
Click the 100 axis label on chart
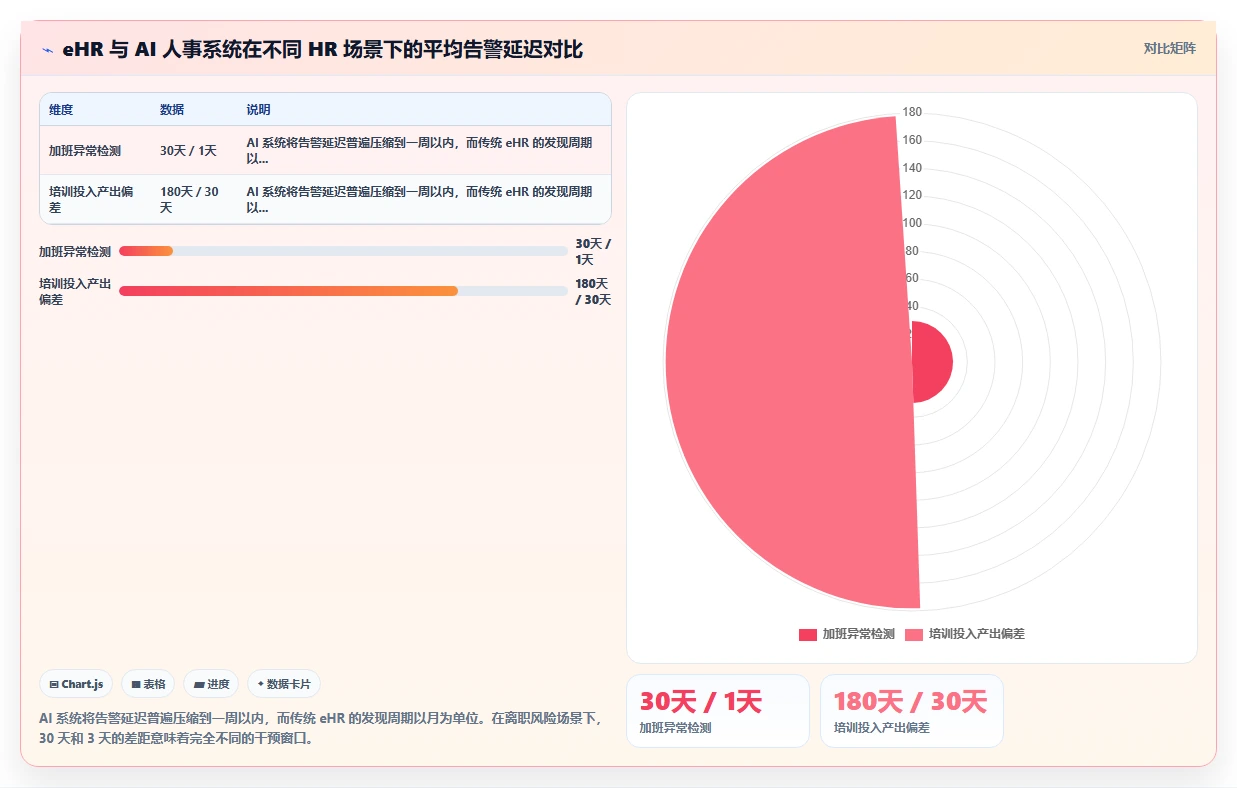(912, 223)
